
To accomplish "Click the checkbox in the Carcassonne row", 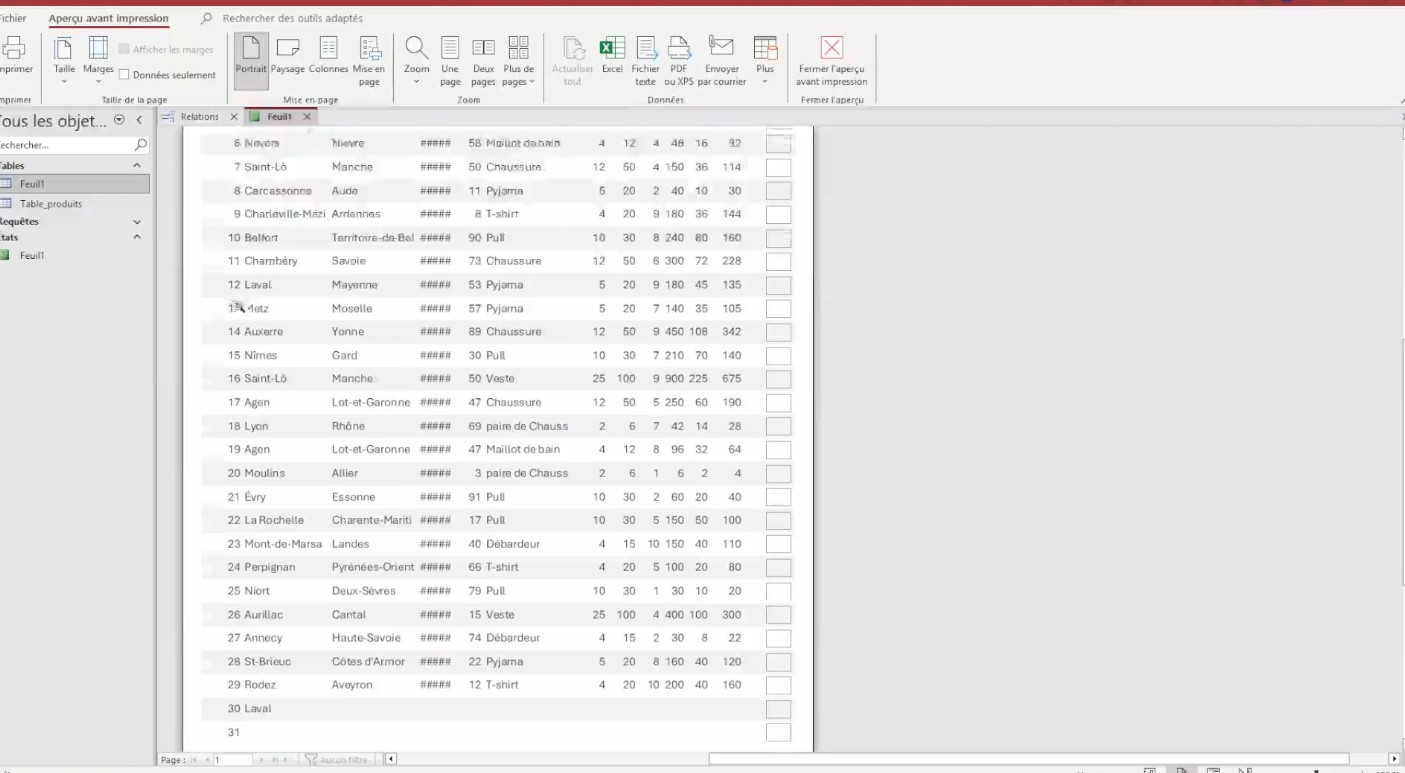I will tap(778, 191).
